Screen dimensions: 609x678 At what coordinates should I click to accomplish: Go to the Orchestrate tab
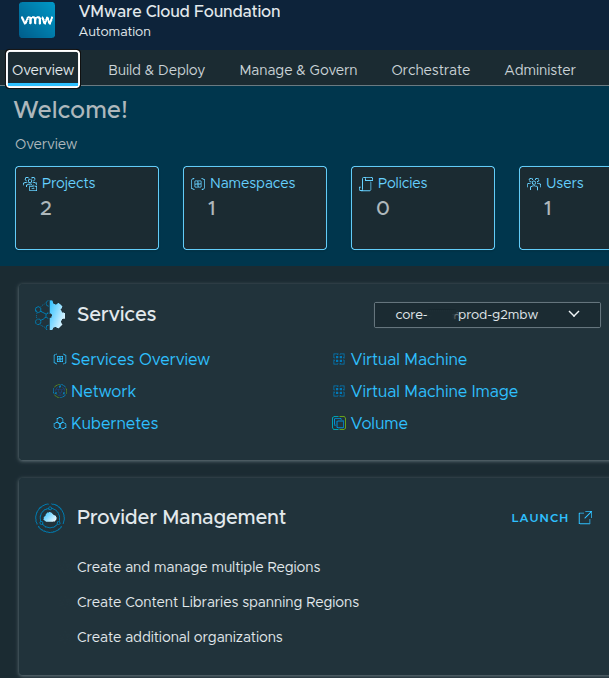point(431,70)
